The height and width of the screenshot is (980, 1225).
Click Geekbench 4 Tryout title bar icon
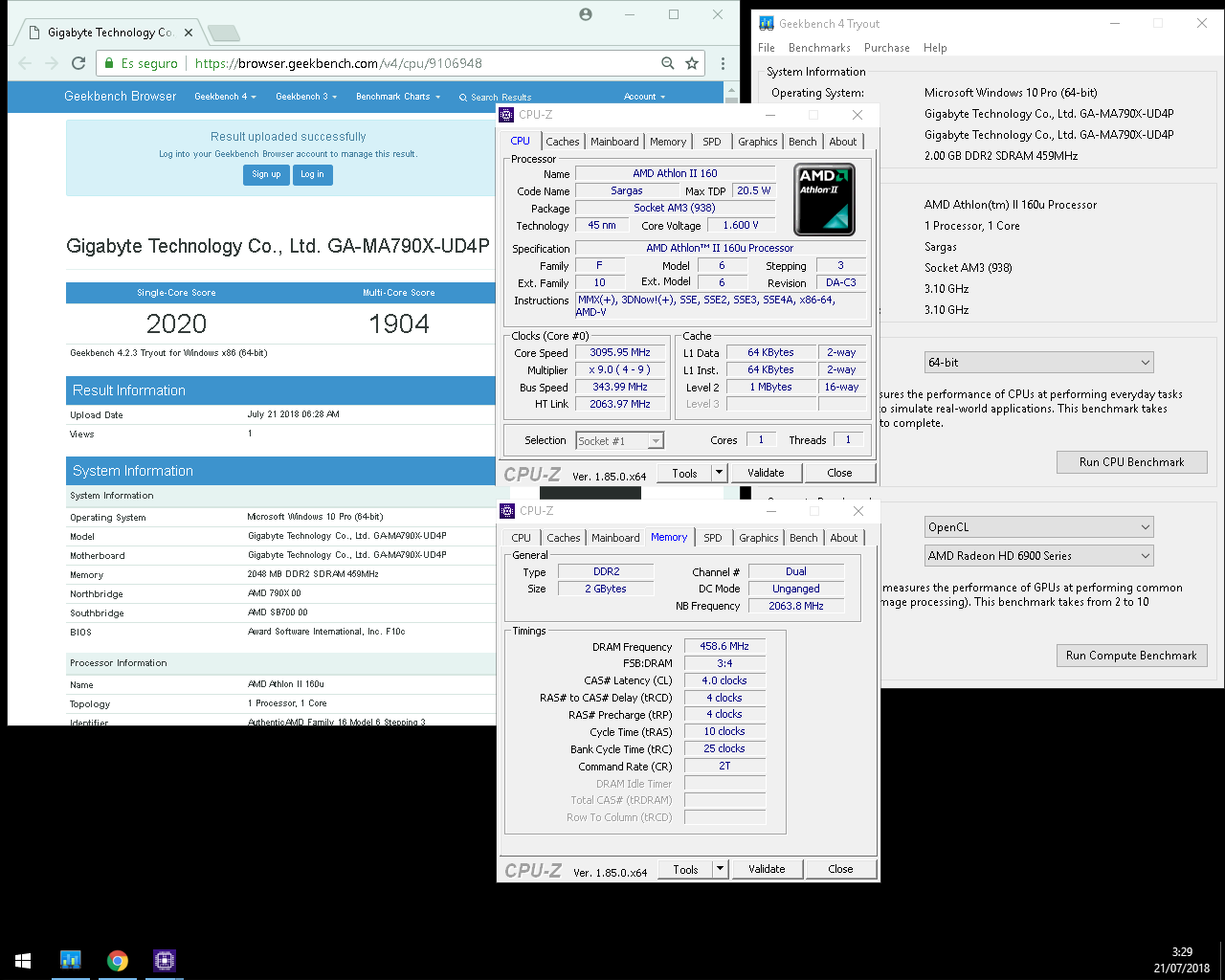(766, 23)
